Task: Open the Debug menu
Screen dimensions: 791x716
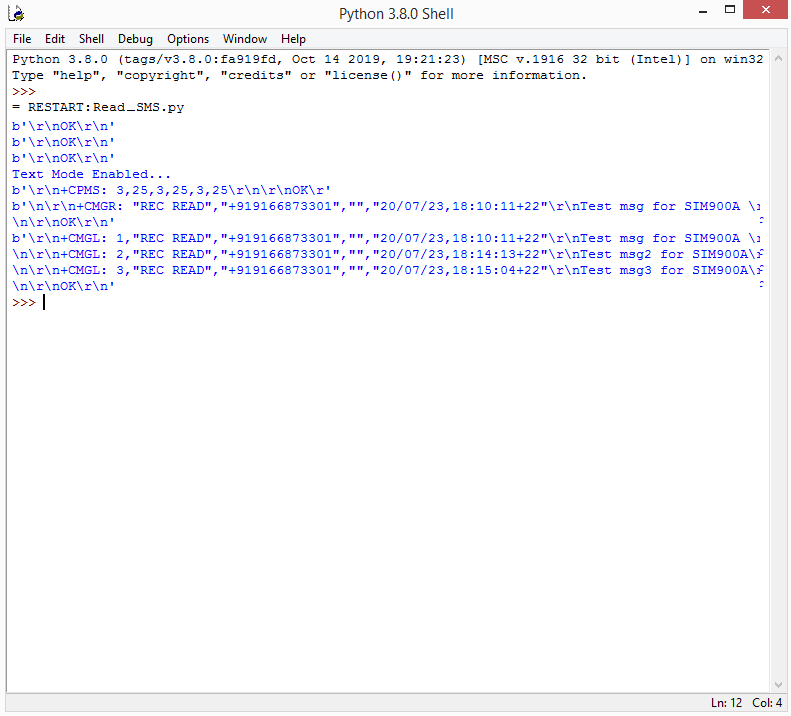Action: (x=135, y=39)
